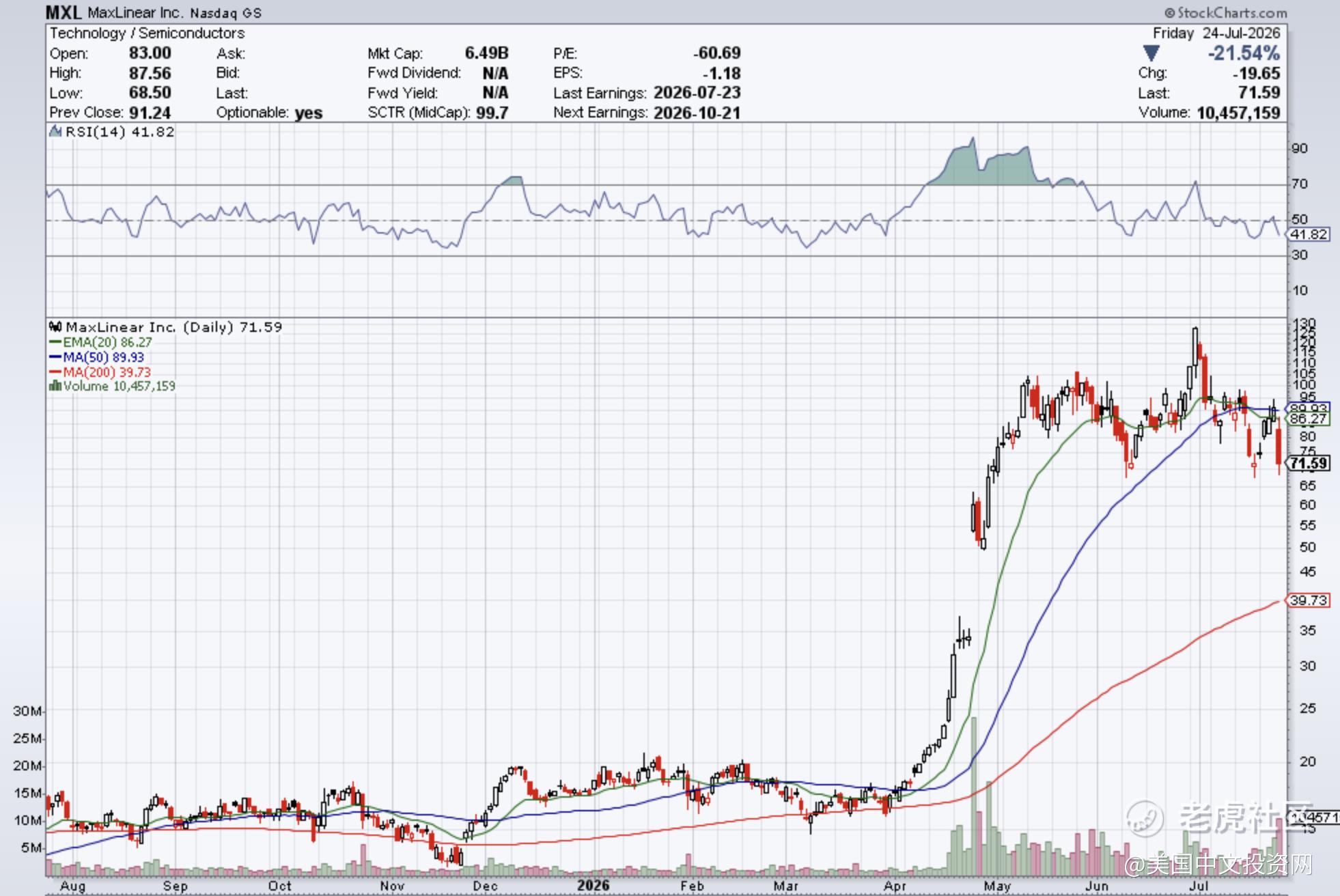Click the RSI(14) indicator icon
Image resolution: width=1340 pixels, height=896 pixels.
55,132
